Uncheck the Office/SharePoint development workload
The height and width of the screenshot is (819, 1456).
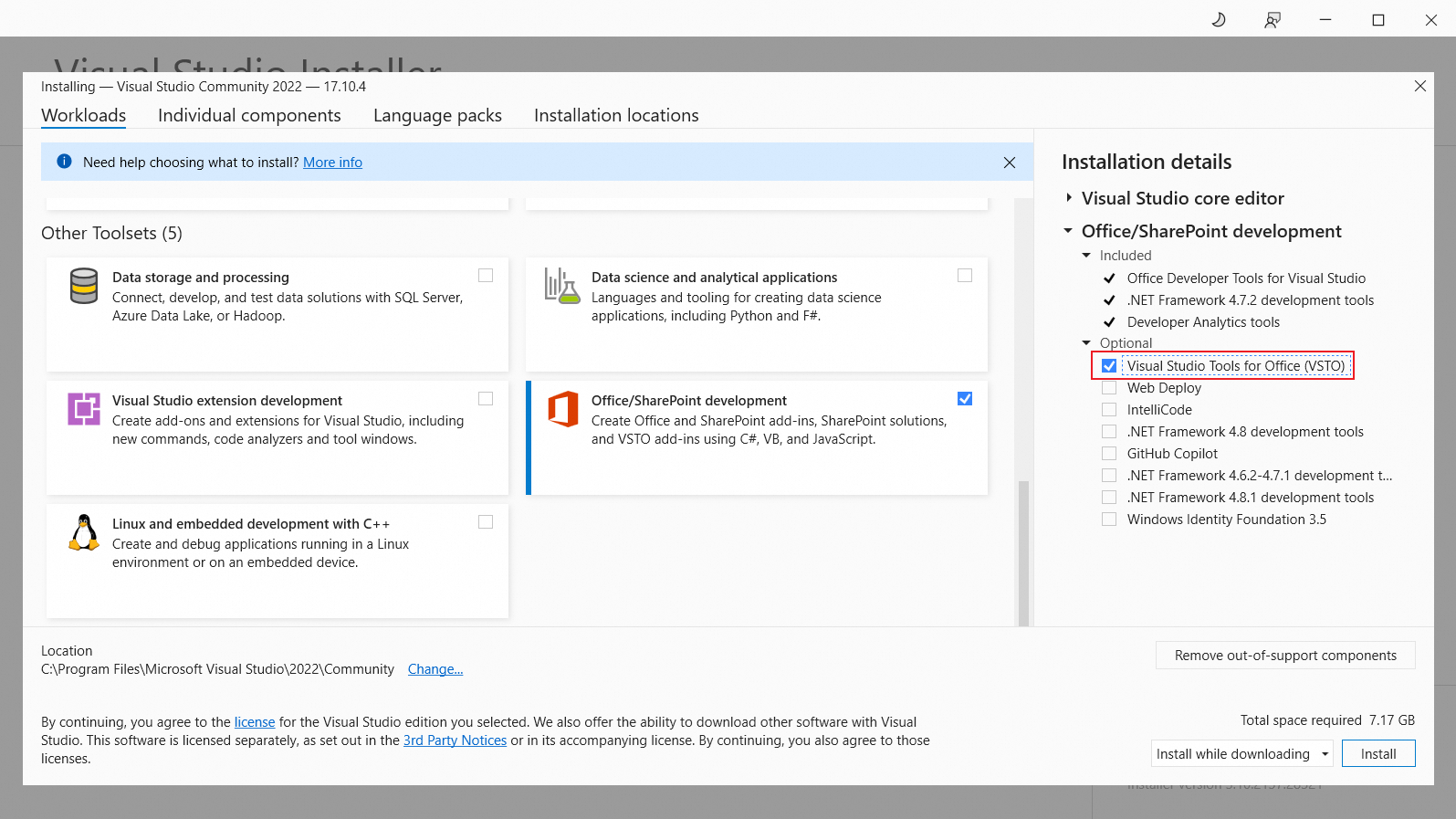(x=965, y=398)
